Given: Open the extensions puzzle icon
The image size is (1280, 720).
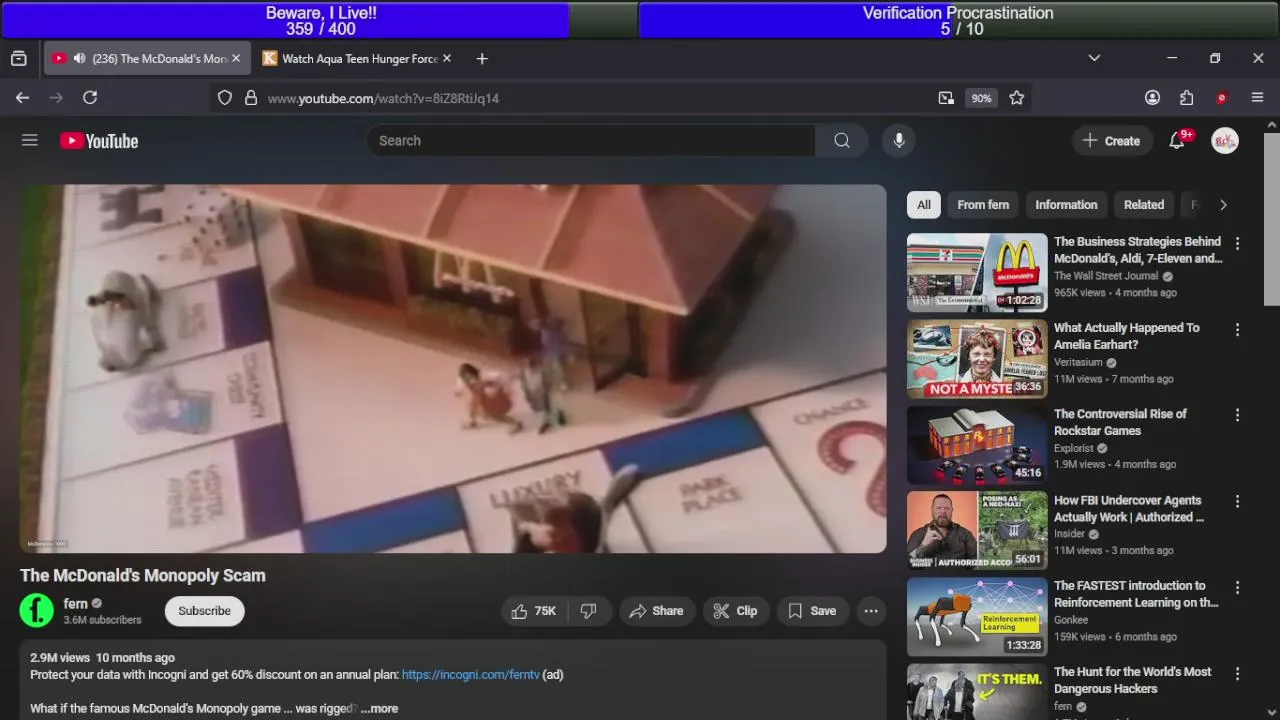Looking at the screenshot, I should click(1187, 98).
